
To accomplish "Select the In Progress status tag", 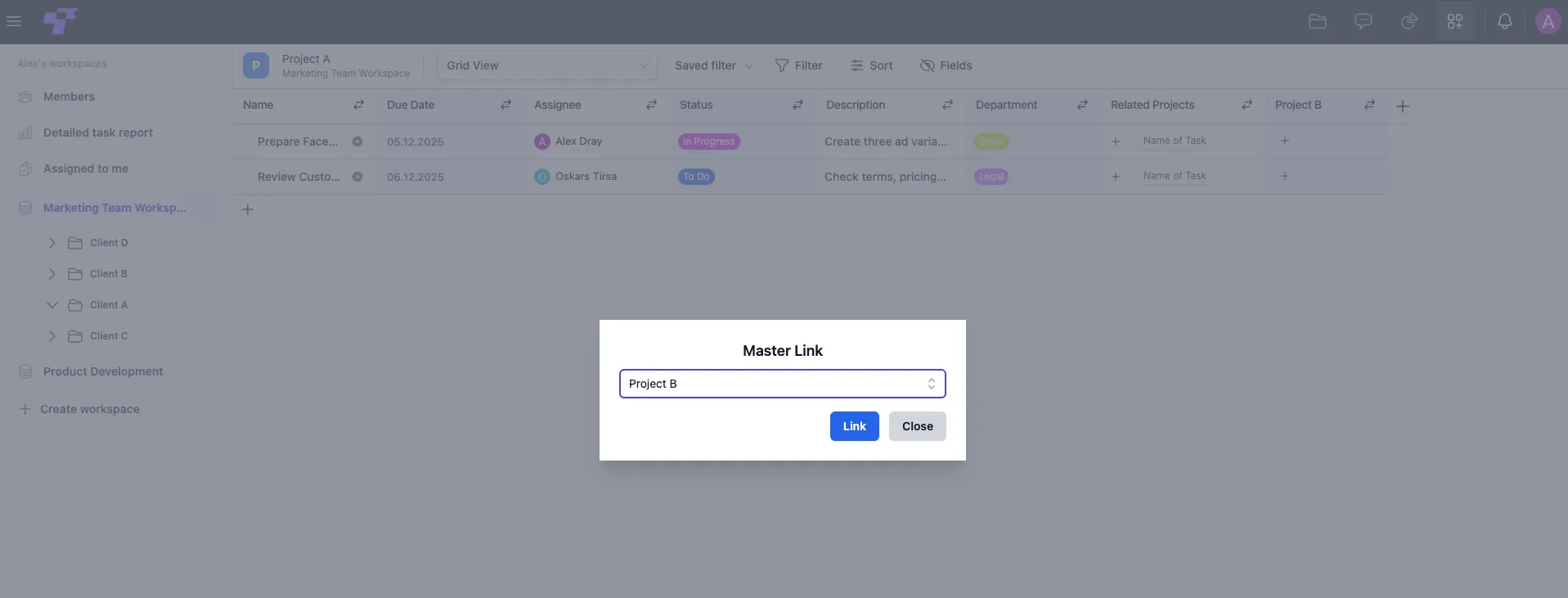I will (709, 142).
